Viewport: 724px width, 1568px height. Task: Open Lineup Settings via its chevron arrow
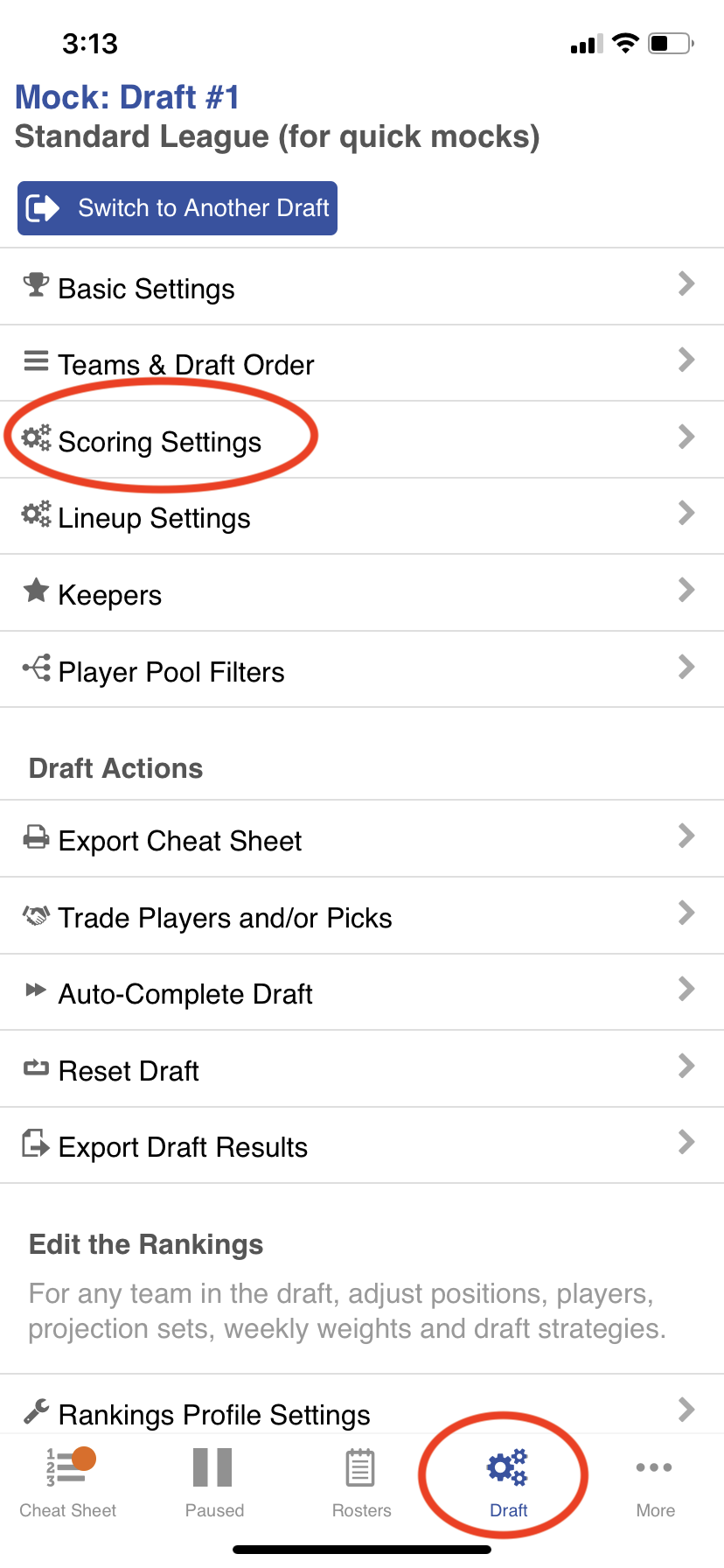(686, 513)
